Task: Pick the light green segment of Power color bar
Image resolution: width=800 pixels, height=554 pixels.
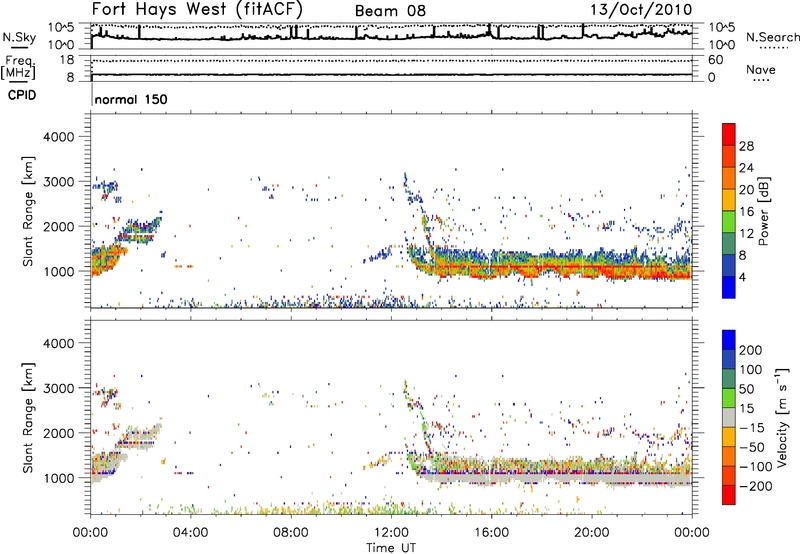Action: pyautogui.click(x=729, y=222)
